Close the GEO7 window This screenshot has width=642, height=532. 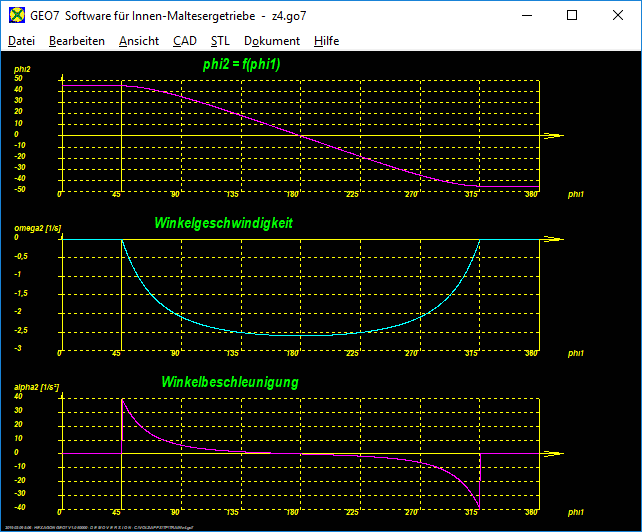coord(618,15)
